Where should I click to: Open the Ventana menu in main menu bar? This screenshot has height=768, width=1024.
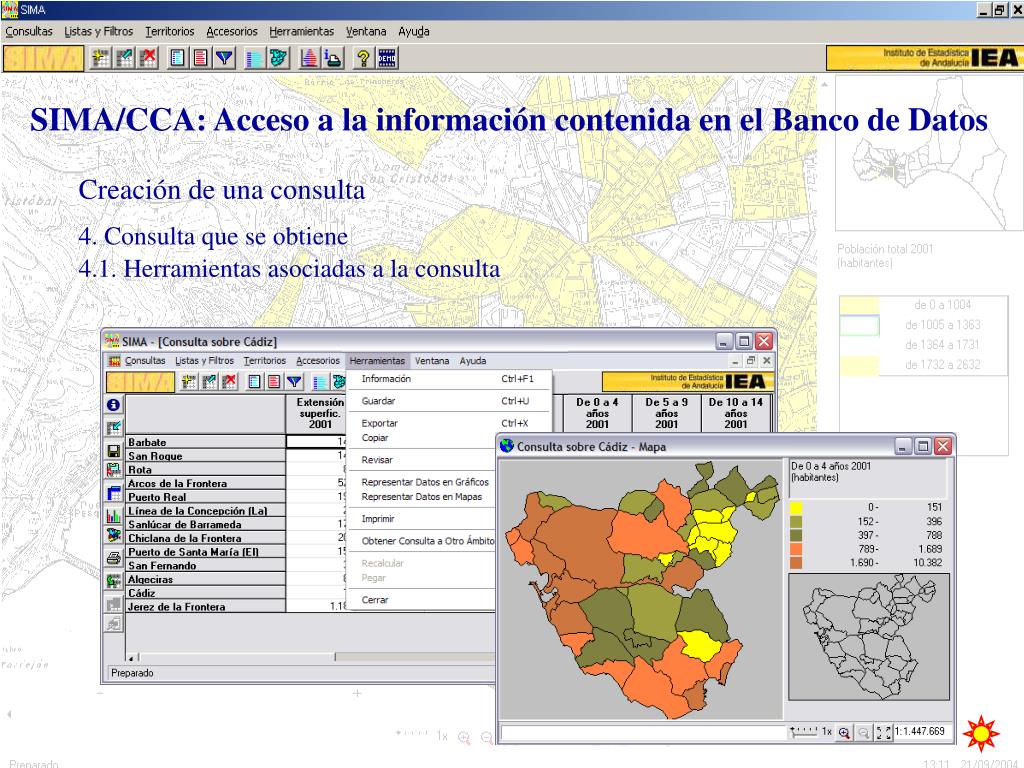point(366,31)
